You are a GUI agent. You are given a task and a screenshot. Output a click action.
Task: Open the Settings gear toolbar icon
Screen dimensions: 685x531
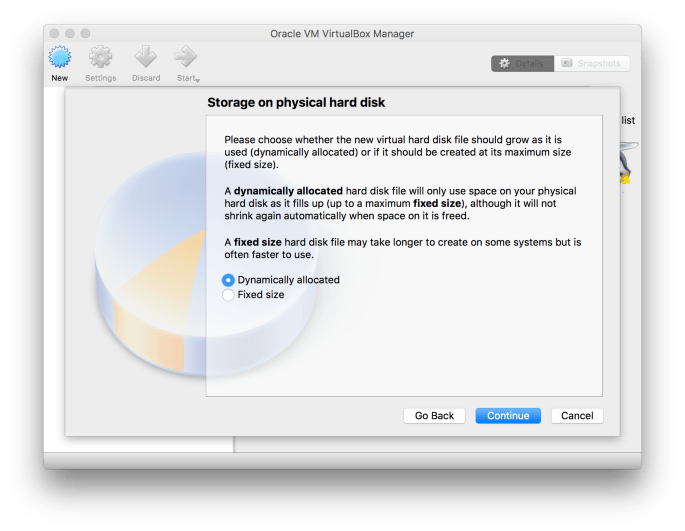pyautogui.click(x=100, y=57)
